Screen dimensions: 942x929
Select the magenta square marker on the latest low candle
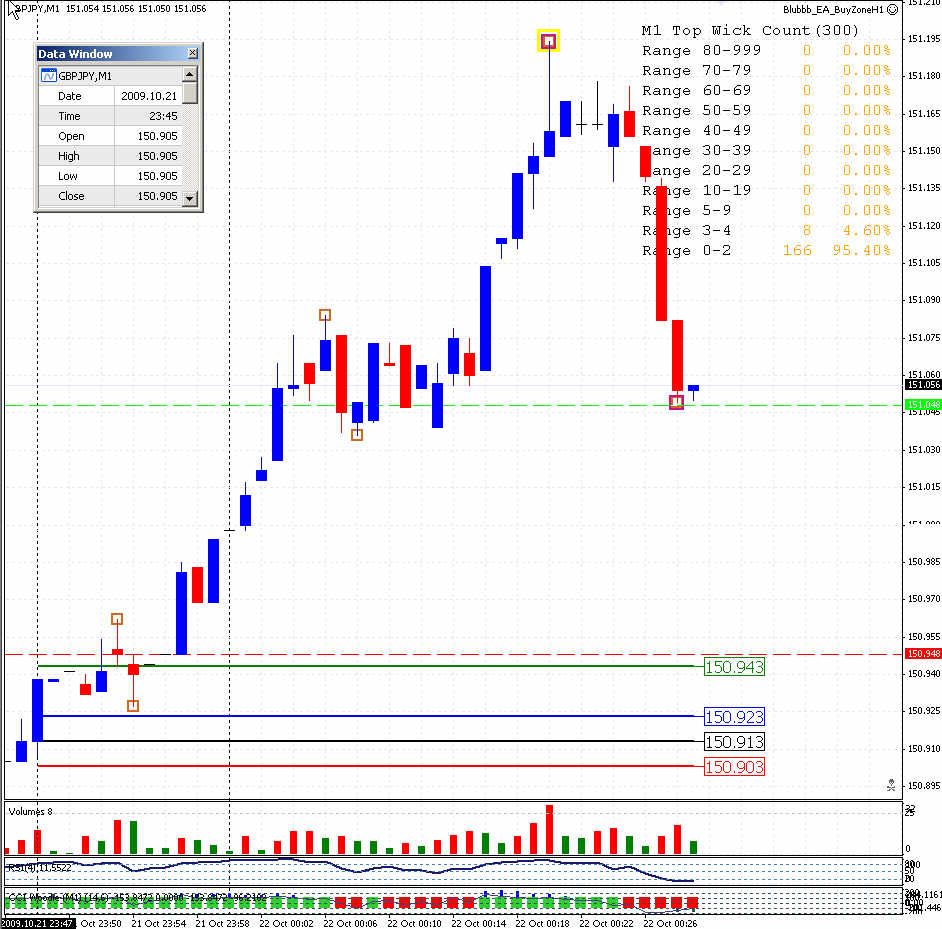point(676,401)
